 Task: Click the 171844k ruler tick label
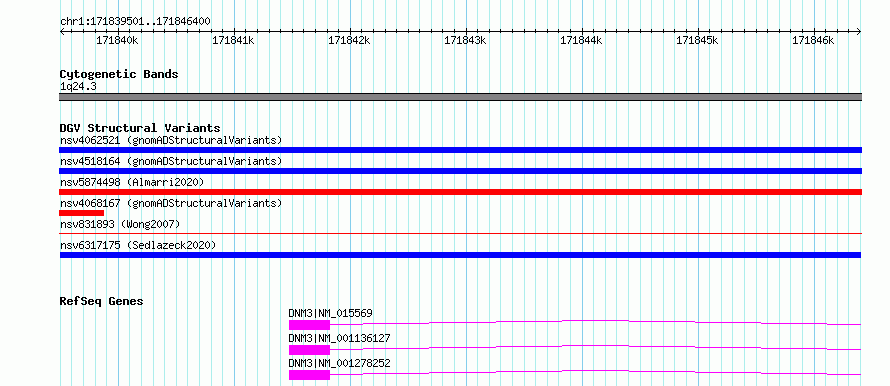[581, 40]
